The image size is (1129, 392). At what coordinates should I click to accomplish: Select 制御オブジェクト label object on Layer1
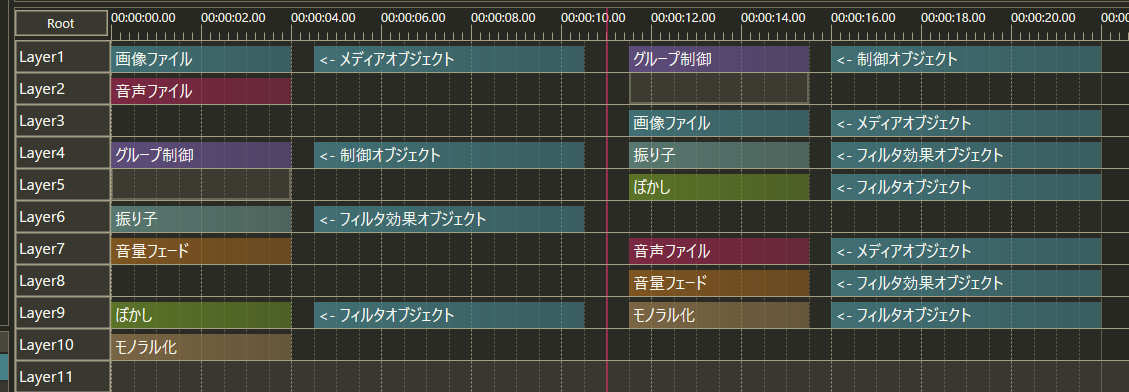[x=966, y=59]
